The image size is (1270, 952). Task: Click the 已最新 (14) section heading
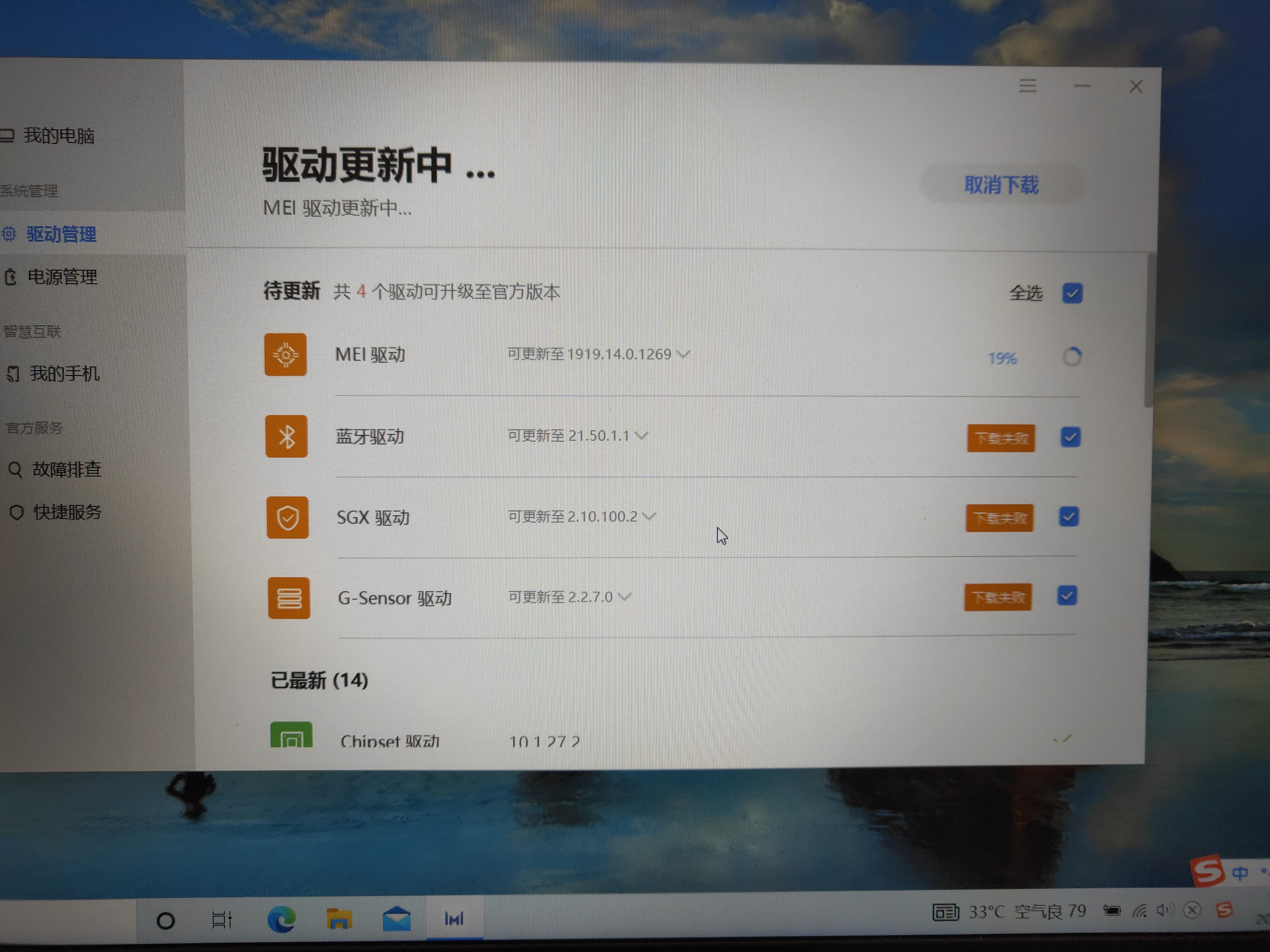coord(319,681)
